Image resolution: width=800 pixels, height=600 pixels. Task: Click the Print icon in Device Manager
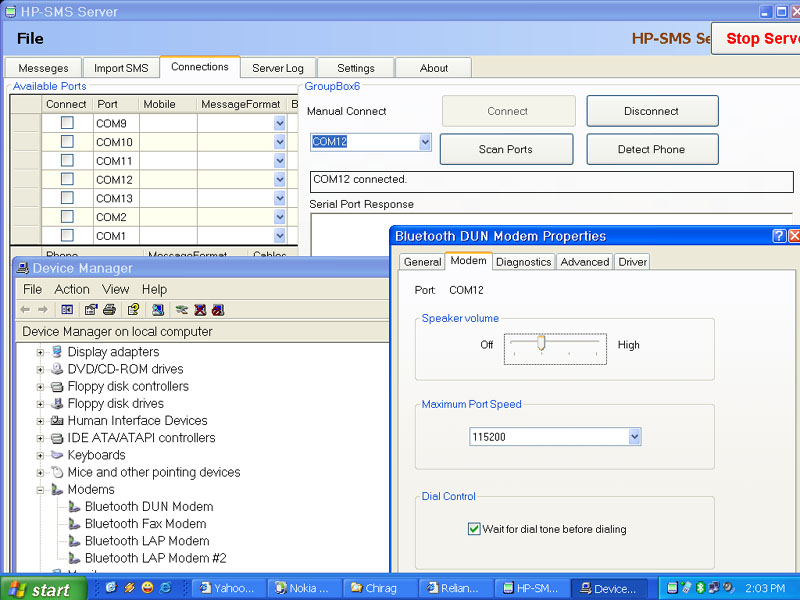tap(109, 310)
